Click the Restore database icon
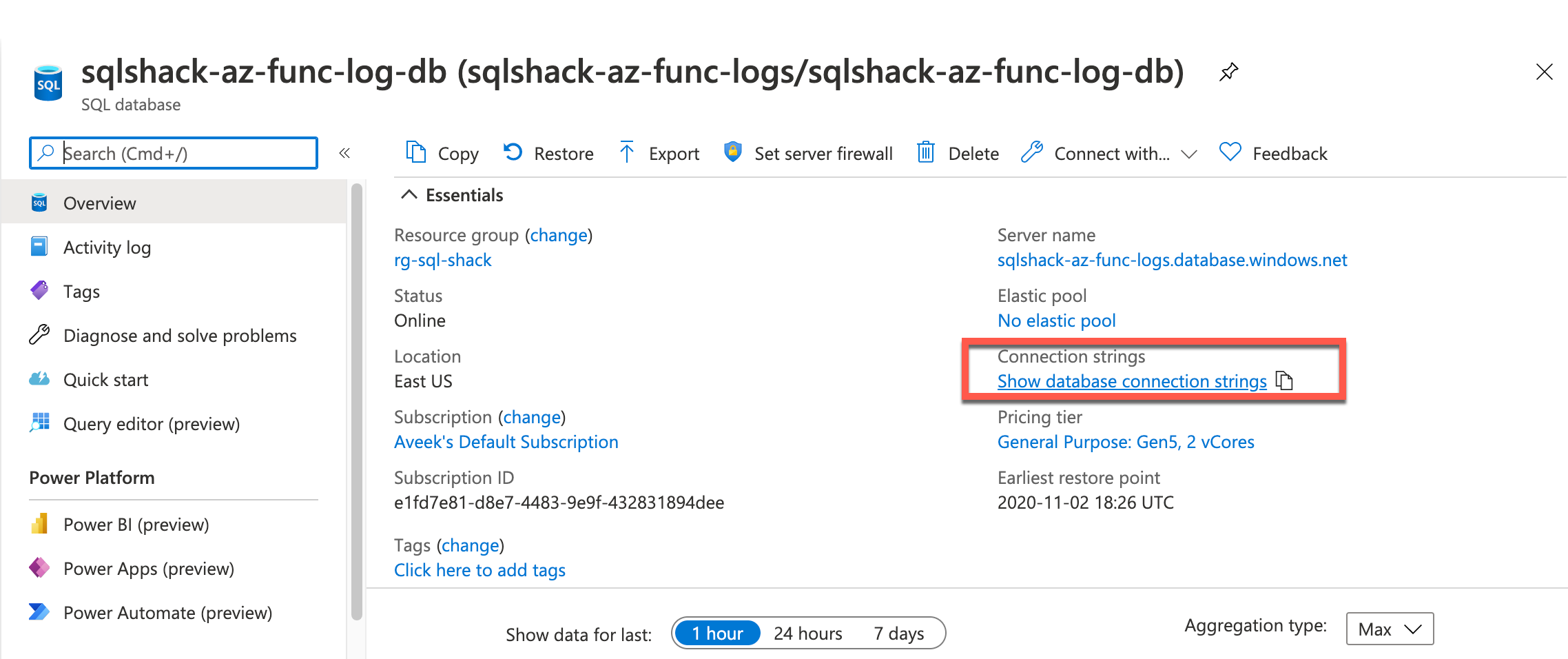The image size is (1568, 659). 513,152
